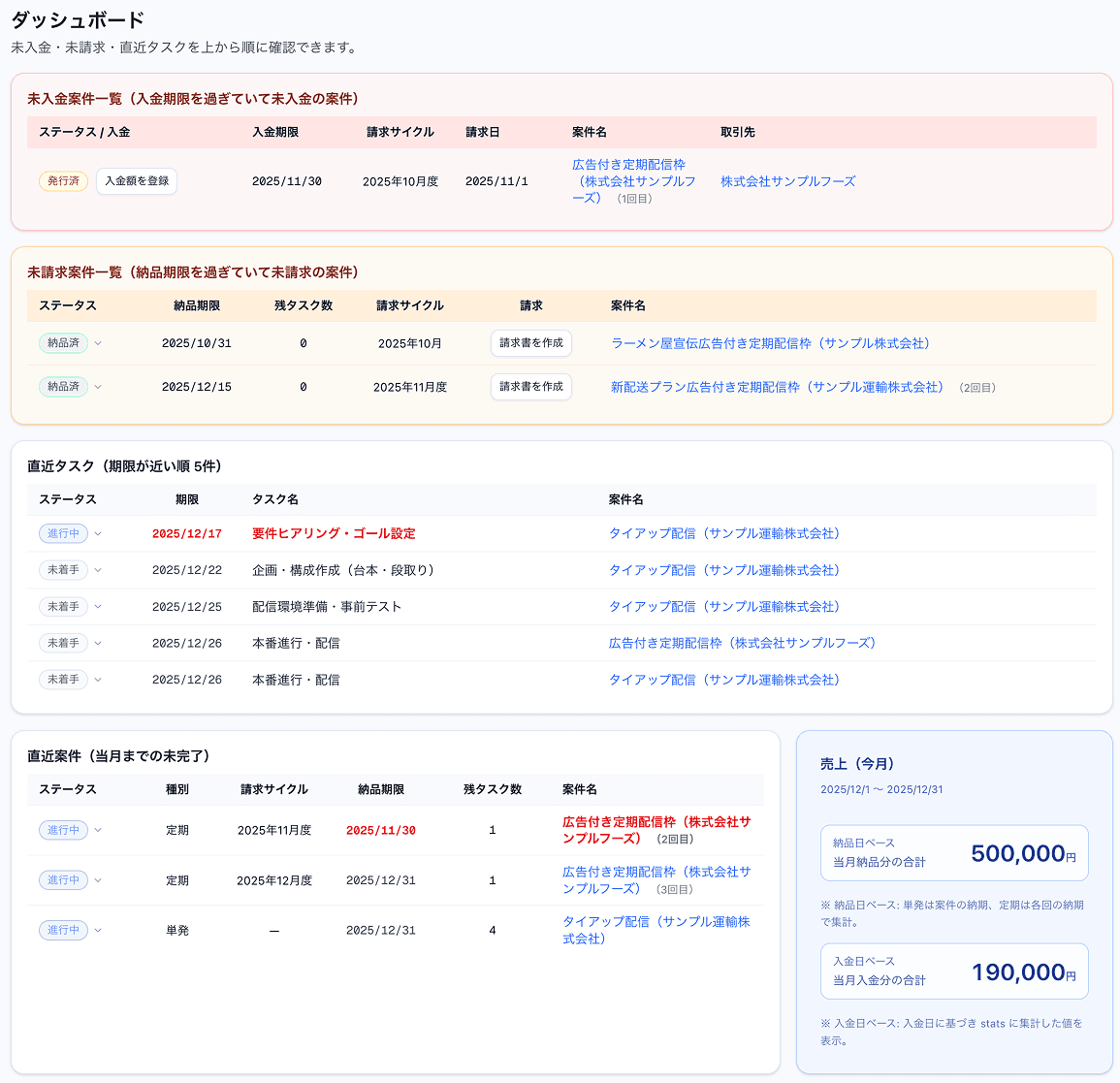Image resolution: width=1120 pixels, height=1083 pixels.
Task: Click 請求書を作成 for 新配送プラン row
Action: point(530,386)
